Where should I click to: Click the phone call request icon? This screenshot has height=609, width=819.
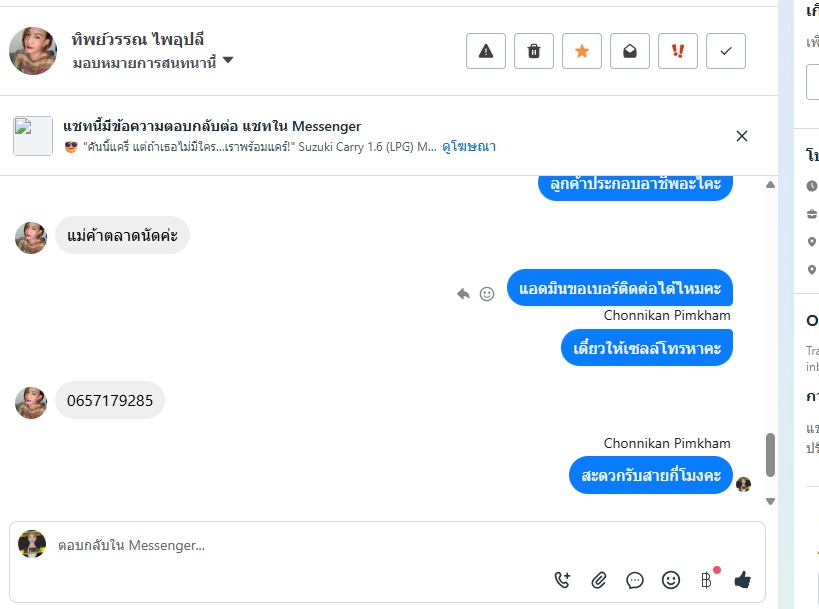pos(562,580)
